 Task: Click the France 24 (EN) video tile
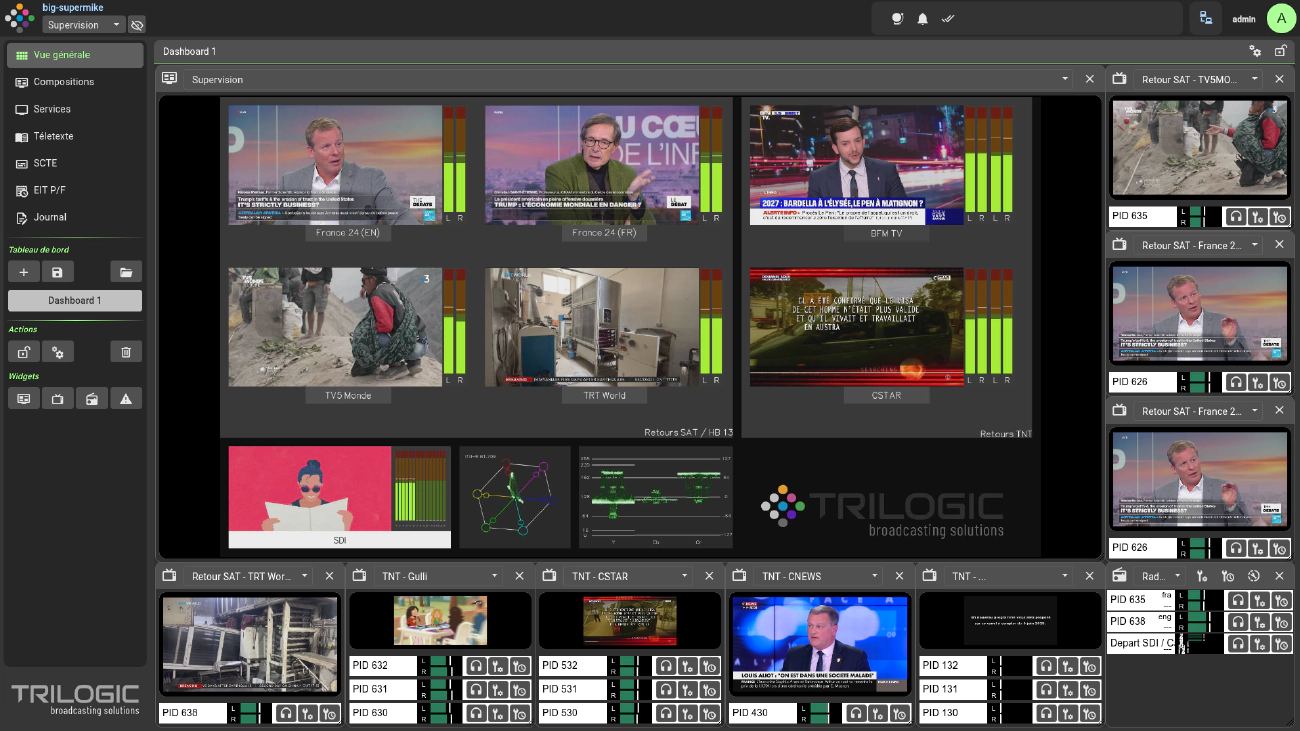click(335, 165)
